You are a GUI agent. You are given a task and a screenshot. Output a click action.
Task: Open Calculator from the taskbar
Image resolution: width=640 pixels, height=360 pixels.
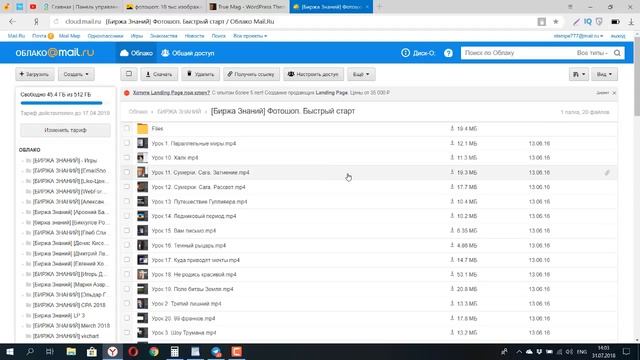(174, 351)
